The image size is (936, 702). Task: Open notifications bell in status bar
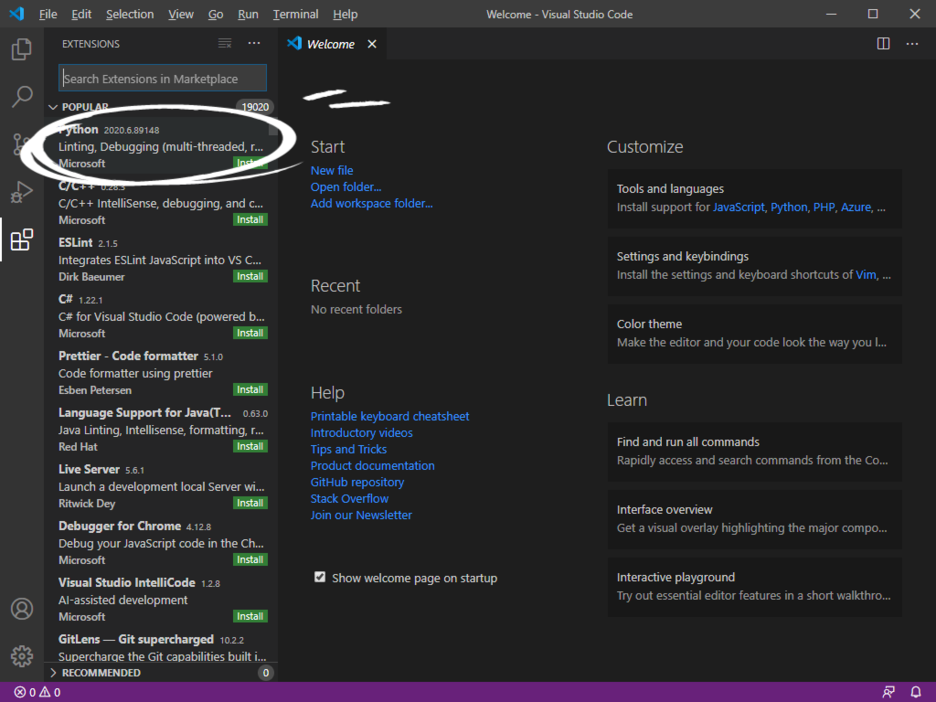(x=916, y=692)
